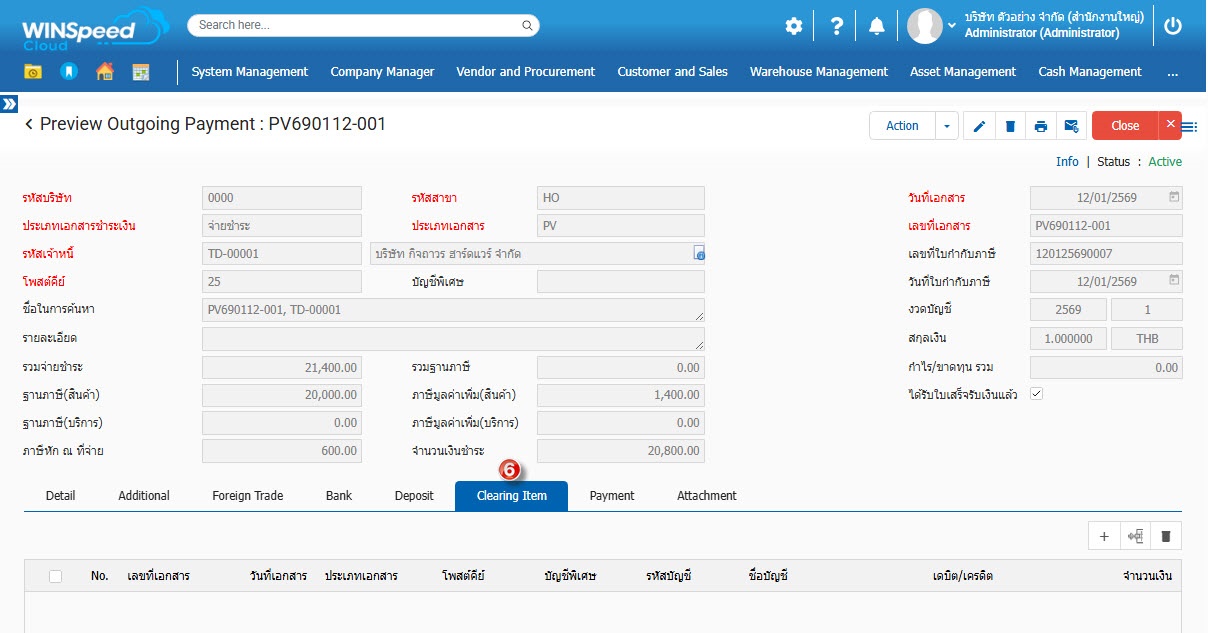
Task: Add a new clearing item row
Action: pyautogui.click(x=1104, y=537)
